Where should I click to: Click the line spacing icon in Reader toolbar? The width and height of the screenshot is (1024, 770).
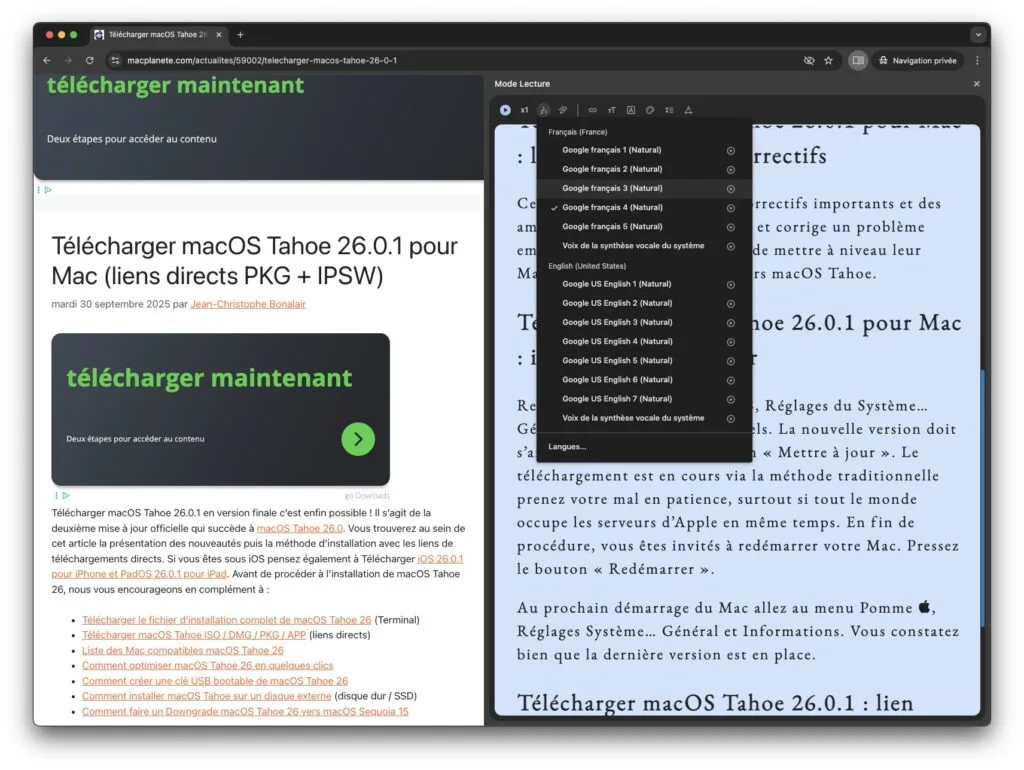[x=670, y=110]
